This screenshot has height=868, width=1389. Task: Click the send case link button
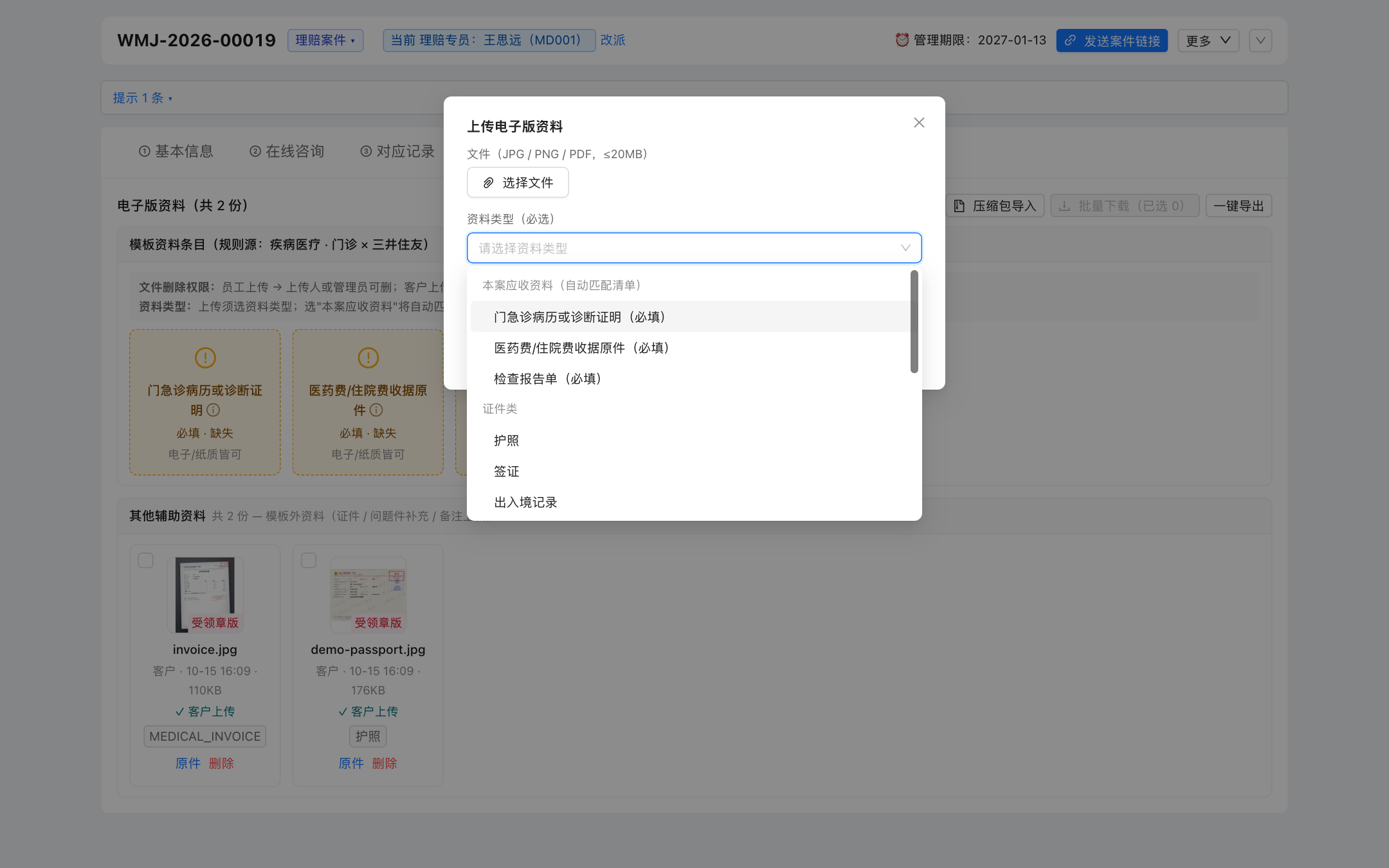click(1112, 41)
